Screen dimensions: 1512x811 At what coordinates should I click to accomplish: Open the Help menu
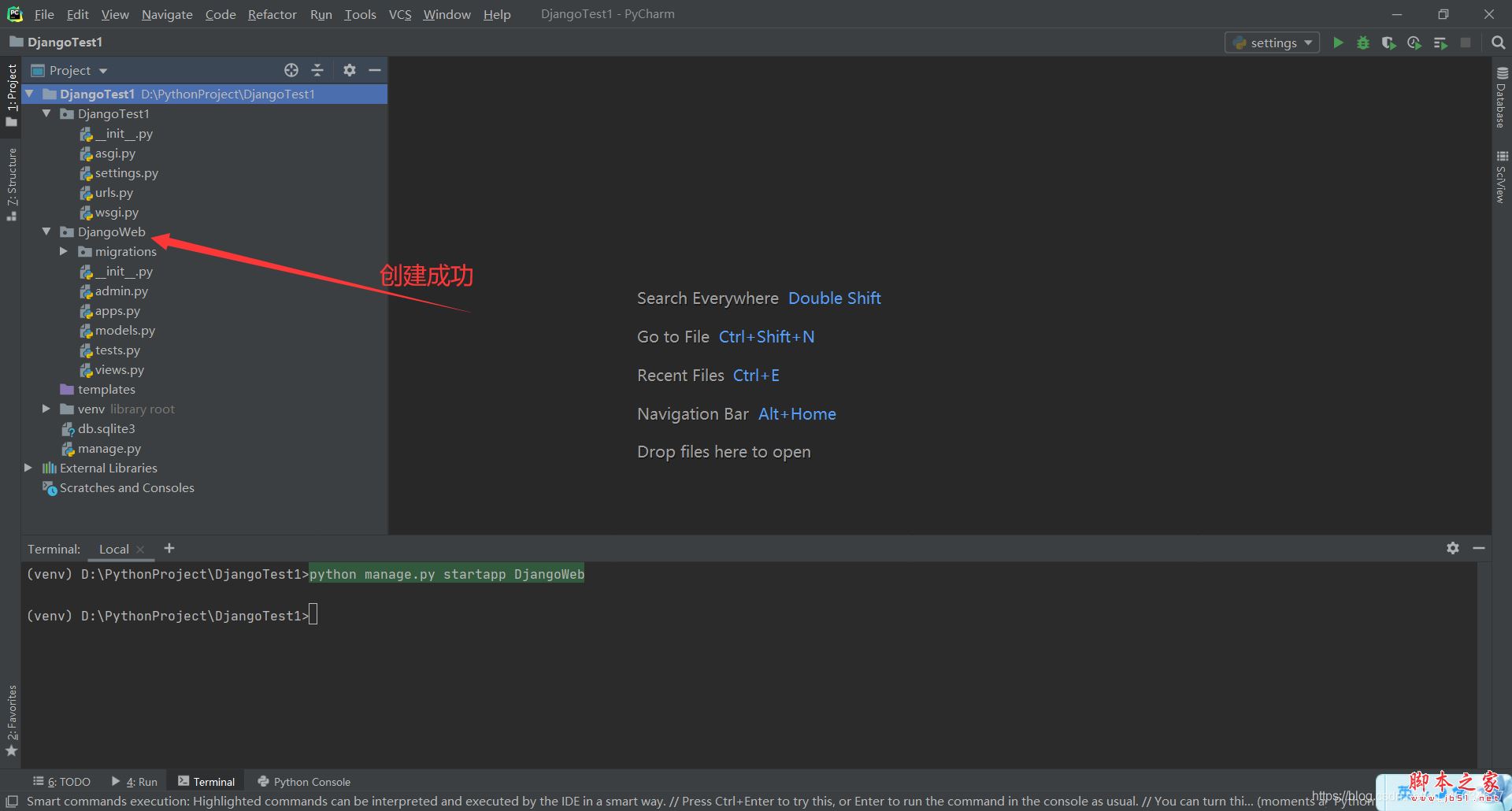coord(497,14)
